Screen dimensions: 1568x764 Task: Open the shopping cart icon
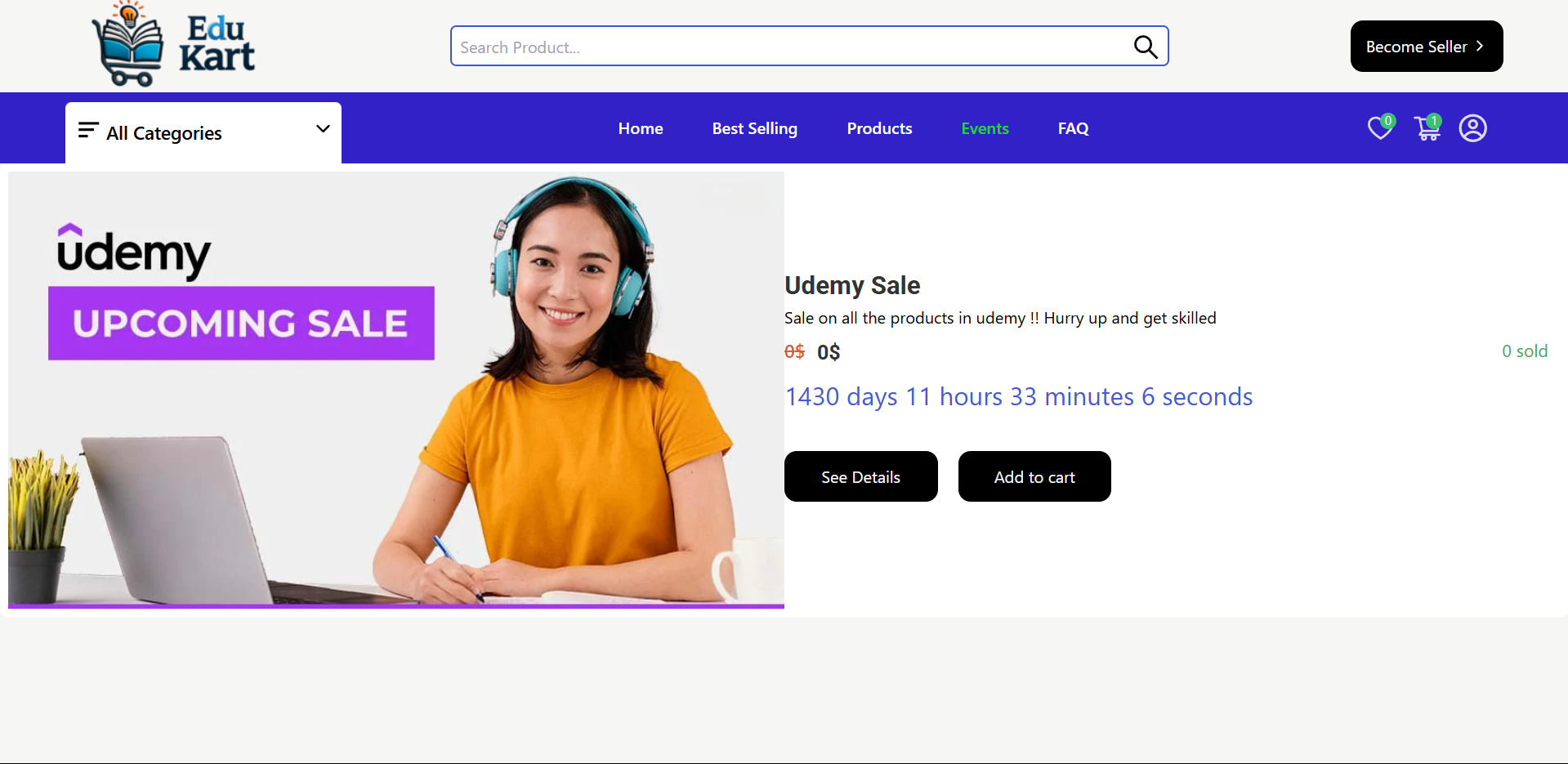pyautogui.click(x=1427, y=127)
